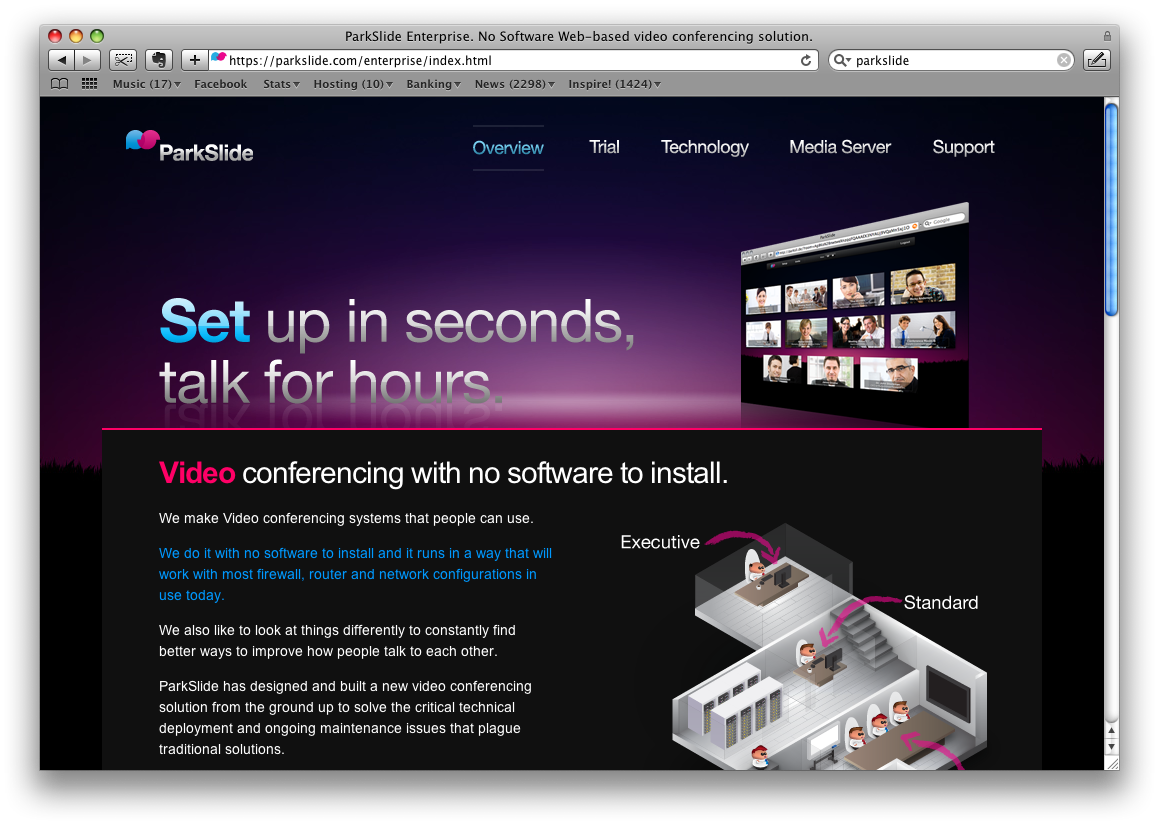Click the 'Executive' diagram label
The width and height of the screenshot is (1159, 825).
click(660, 542)
